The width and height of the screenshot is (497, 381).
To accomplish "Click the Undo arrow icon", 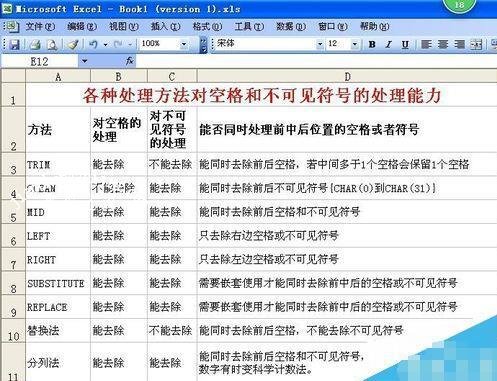I will point(93,44).
